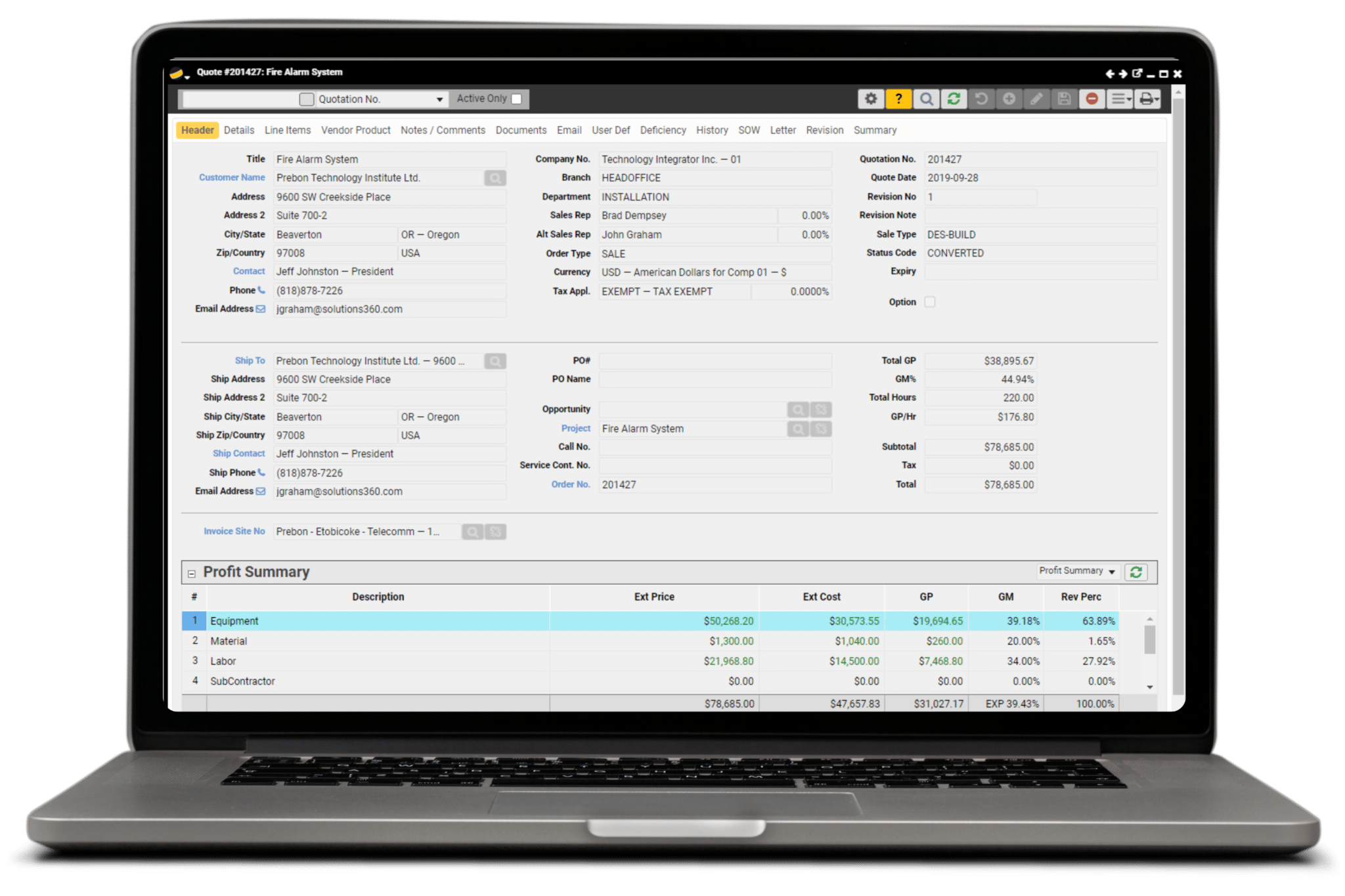Tick the checkbox beside Quotation No. selector
The height and width of the screenshot is (896, 1345).
306,99
